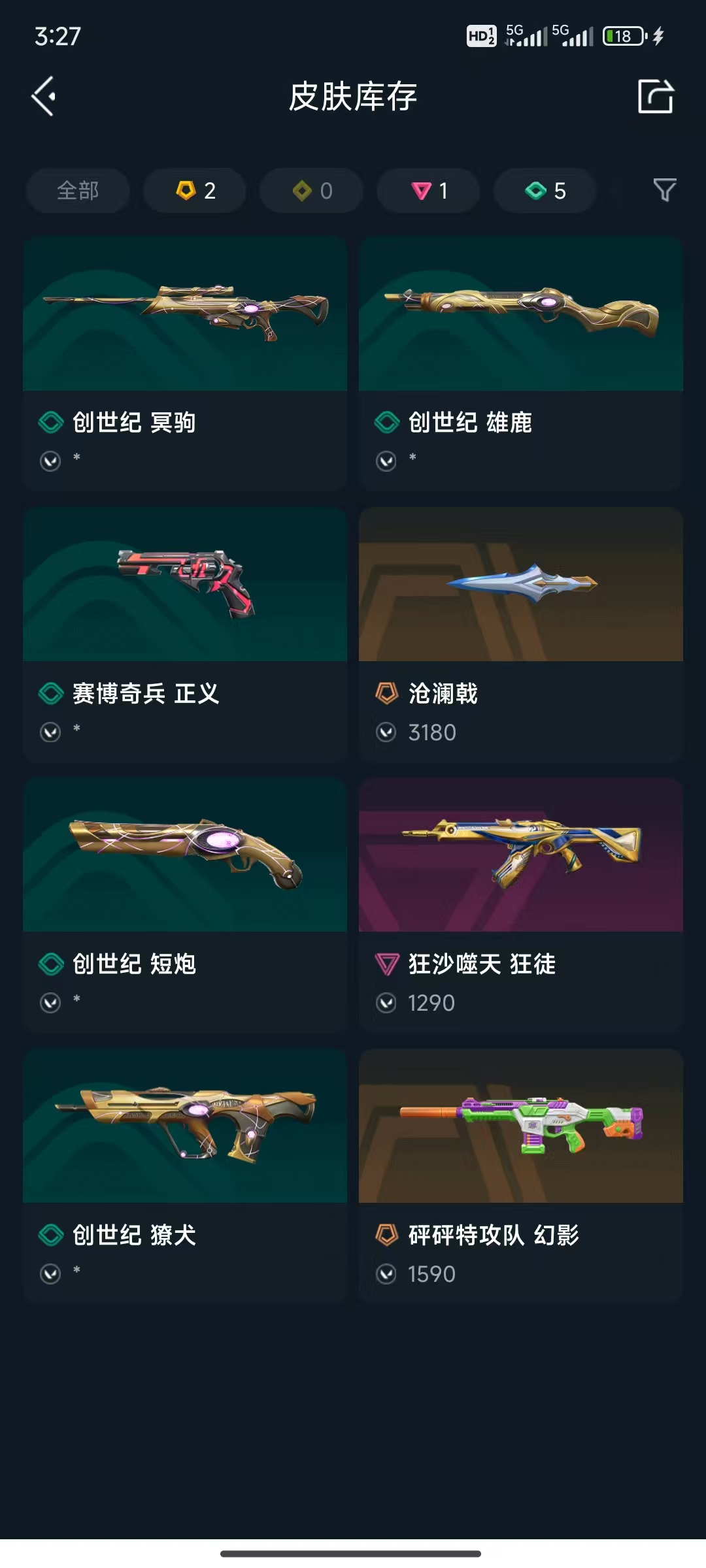Select the 砰砰特攻队 幻影 skin name
The image size is (706, 1568).
[494, 1235]
